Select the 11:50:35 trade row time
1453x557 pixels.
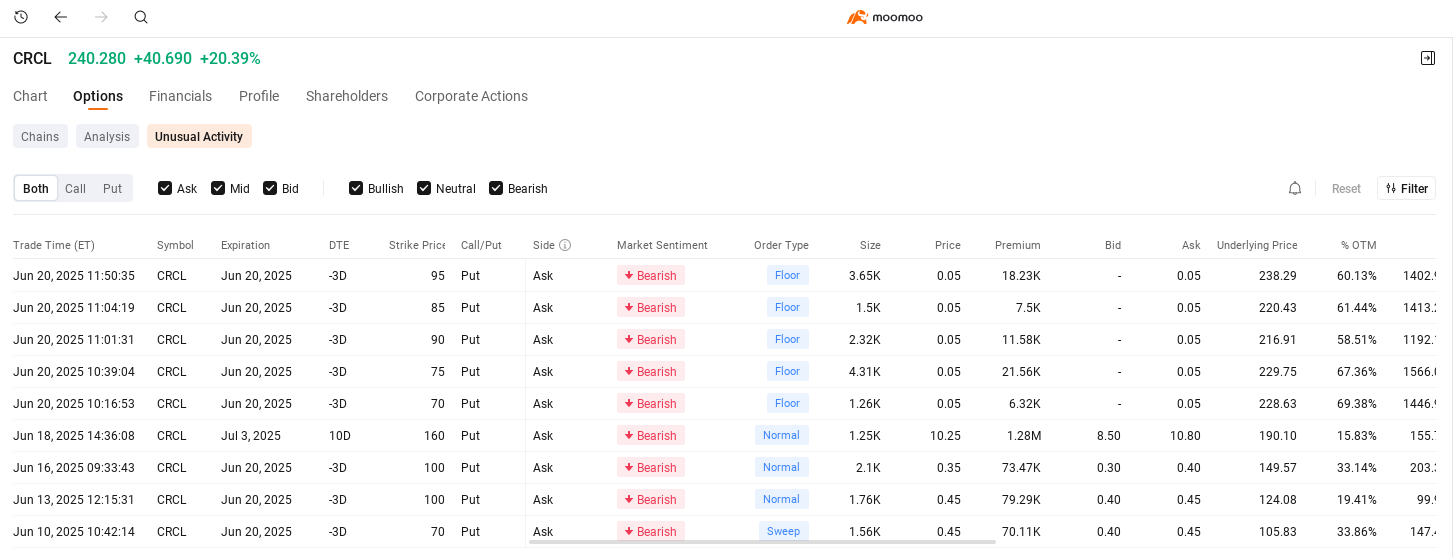(74, 275)
